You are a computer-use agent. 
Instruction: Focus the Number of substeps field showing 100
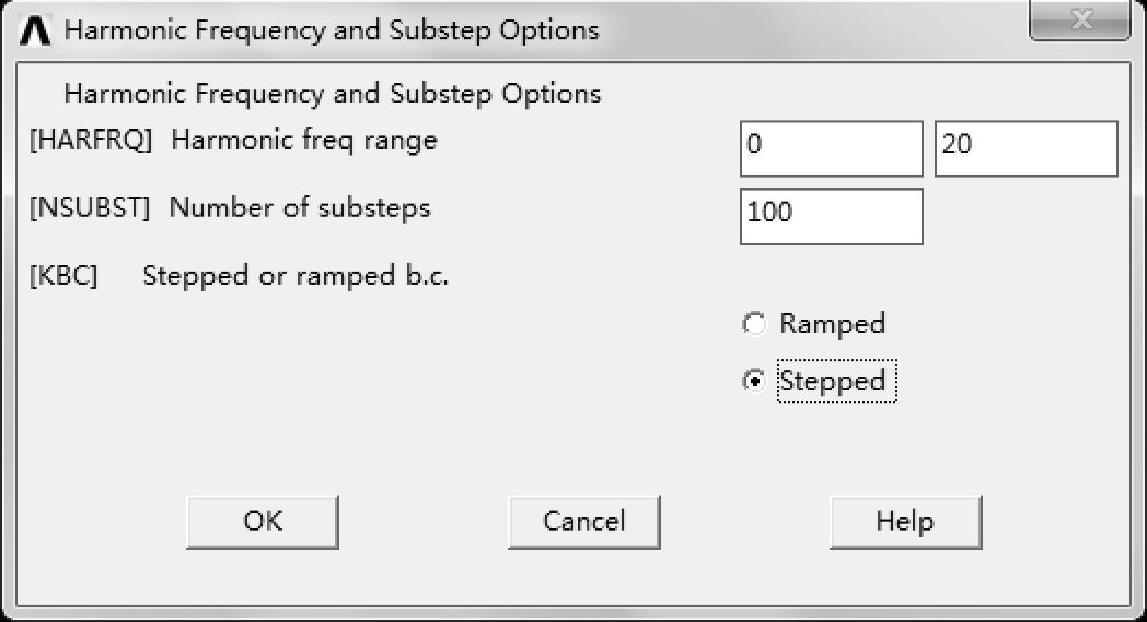coord(831,216)
